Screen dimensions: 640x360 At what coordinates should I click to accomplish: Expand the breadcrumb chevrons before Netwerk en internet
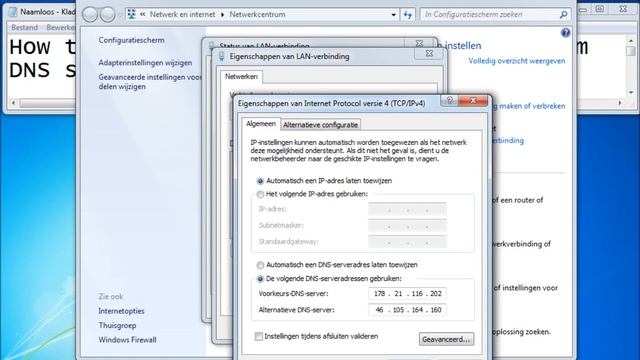pyautogui.click(x=142, y=14)
